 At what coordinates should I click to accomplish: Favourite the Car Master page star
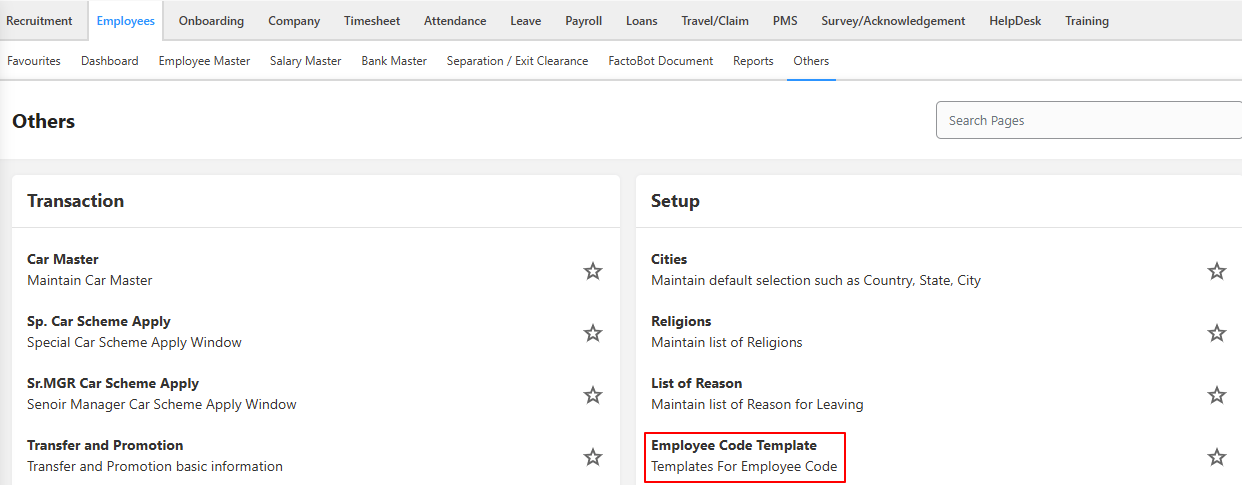coord(593,271)
